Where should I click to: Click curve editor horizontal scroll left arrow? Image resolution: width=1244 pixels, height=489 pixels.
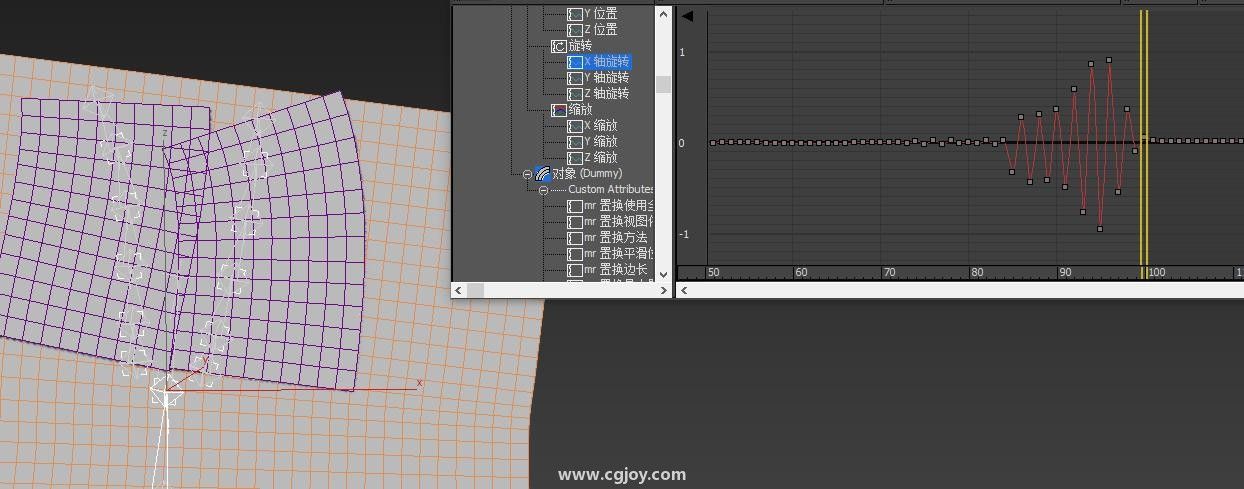684,290
